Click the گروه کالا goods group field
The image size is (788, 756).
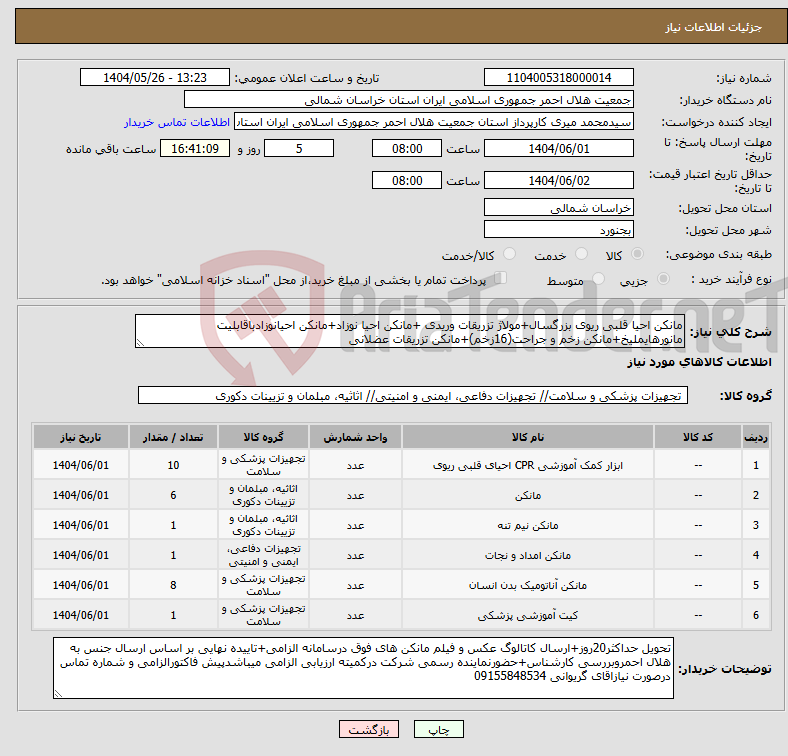coord(413,396)
